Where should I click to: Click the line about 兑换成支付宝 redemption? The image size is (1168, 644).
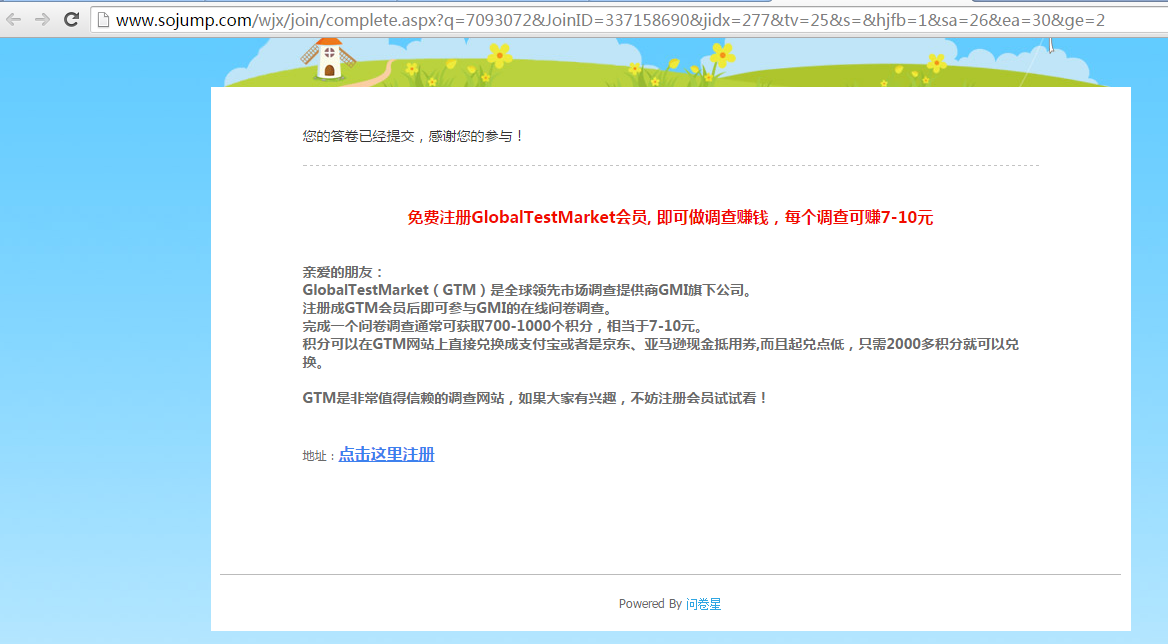click(x=661, y=353)
